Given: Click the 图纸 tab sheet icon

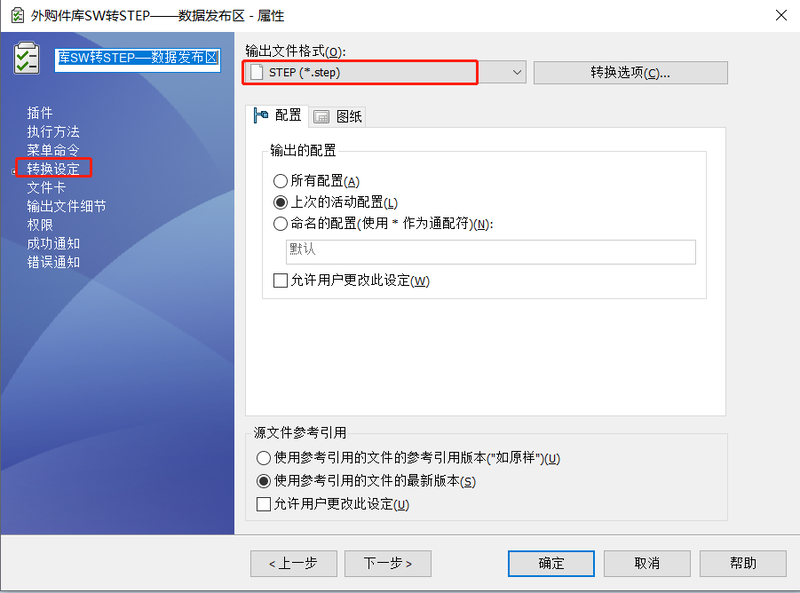Looking at the screenshot, I should [x=321, y=117].
